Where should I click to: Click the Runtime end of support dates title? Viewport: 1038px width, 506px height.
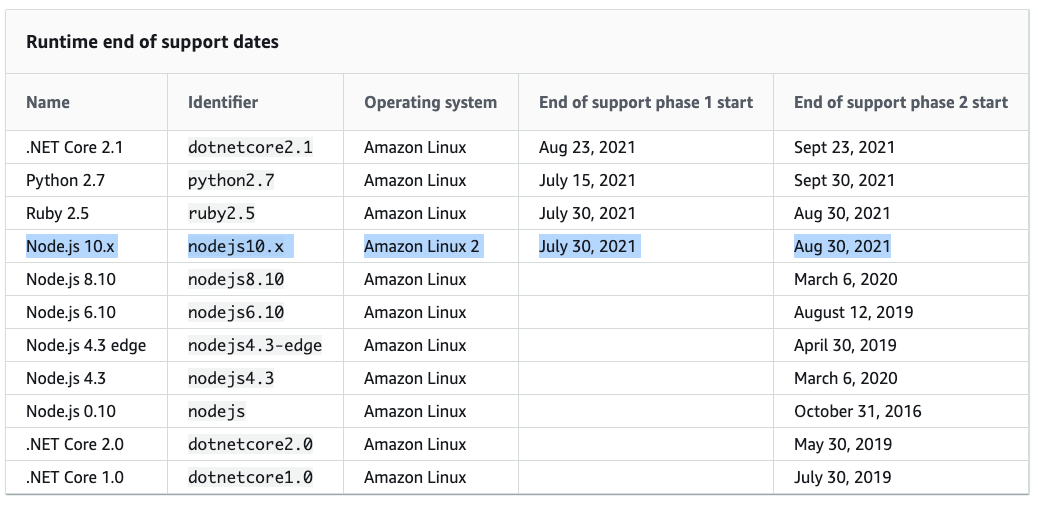click(x=152, y=42)
